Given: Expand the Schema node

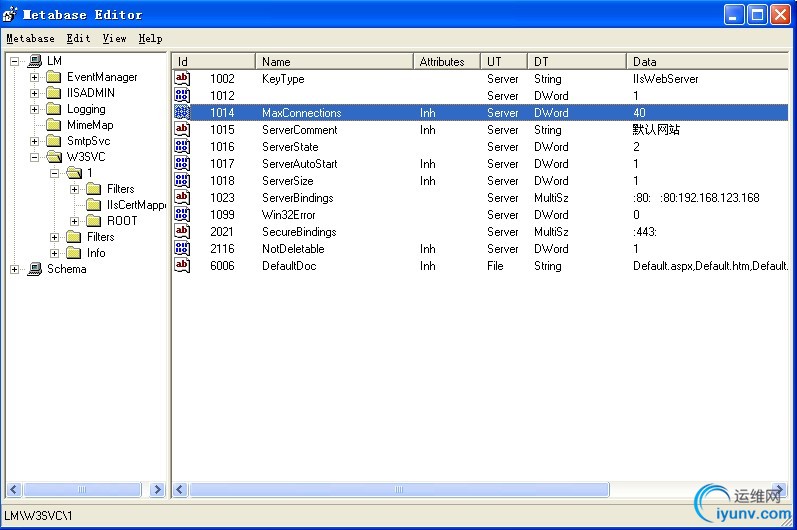Looking at the screenshot, I should point(15,269).
